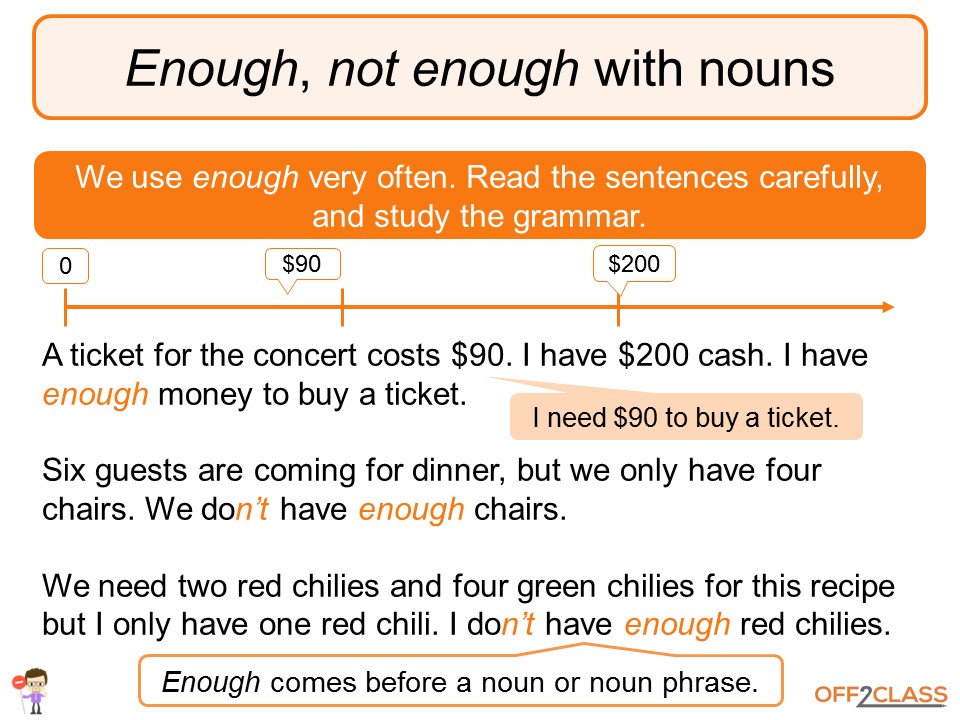
Task: Click the starting tick under the 0 label
Action: [66, 308]
